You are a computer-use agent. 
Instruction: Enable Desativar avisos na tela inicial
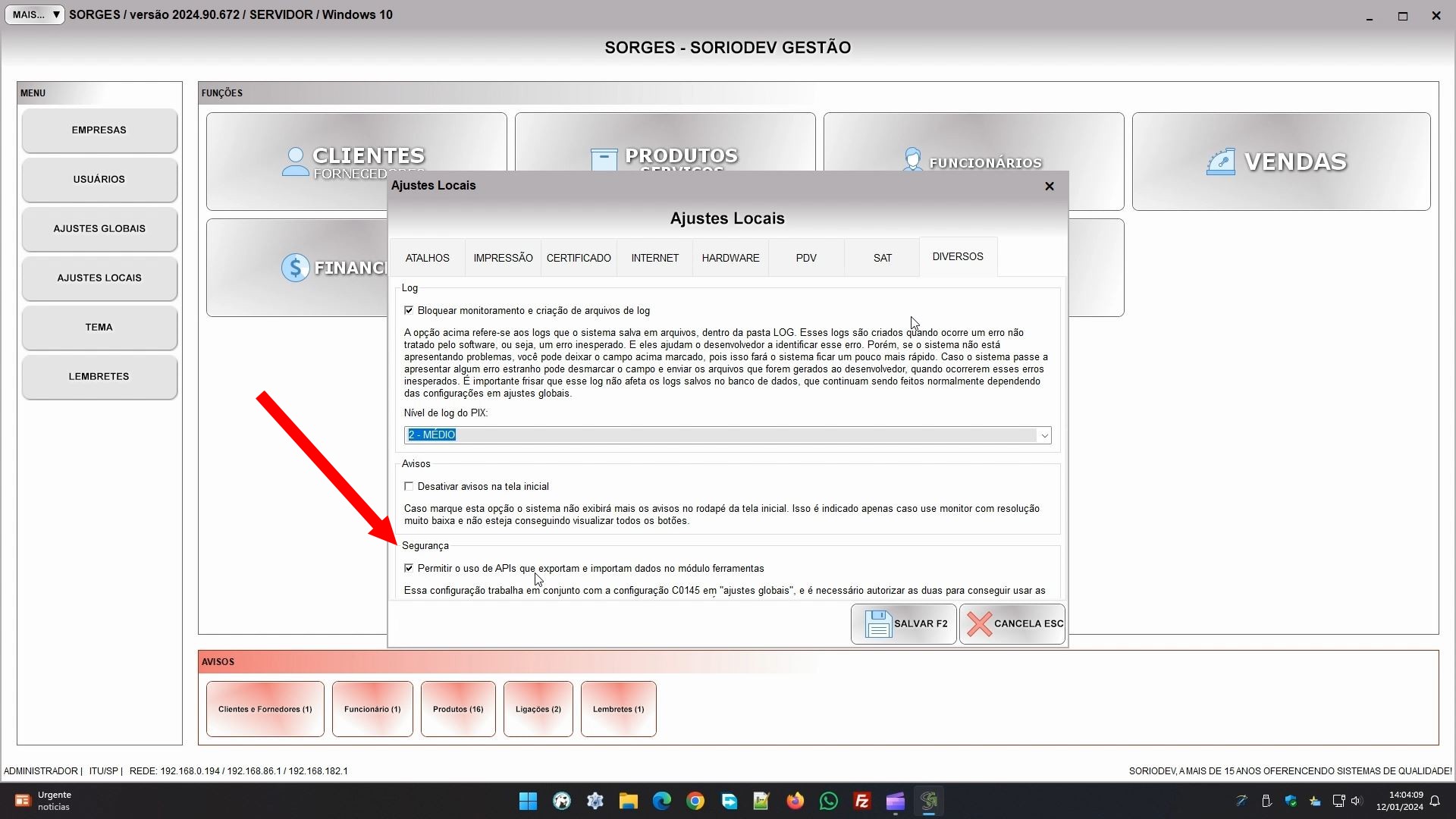pos(409,486)
